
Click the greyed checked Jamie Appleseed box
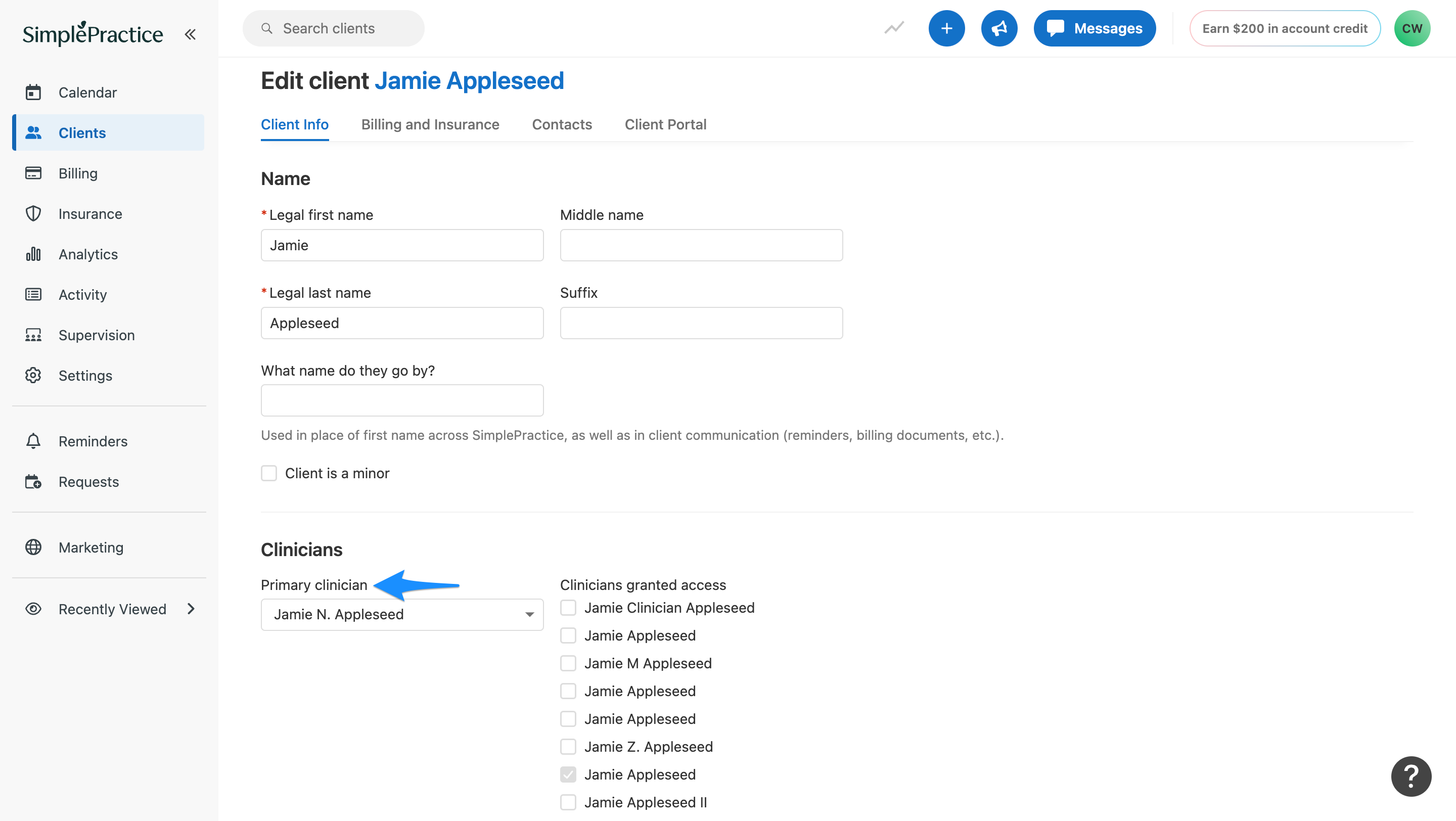[x=568, y=774]
